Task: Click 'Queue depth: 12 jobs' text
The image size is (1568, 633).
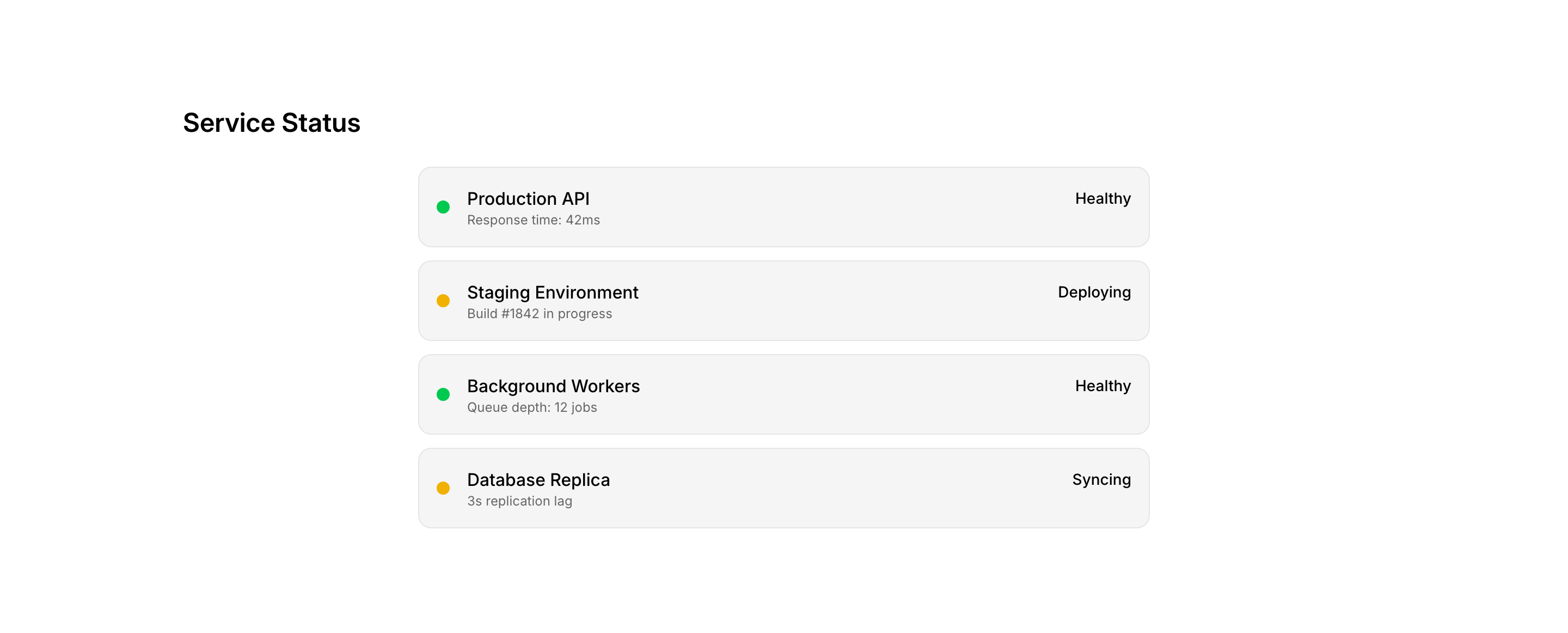Action: 531,407
